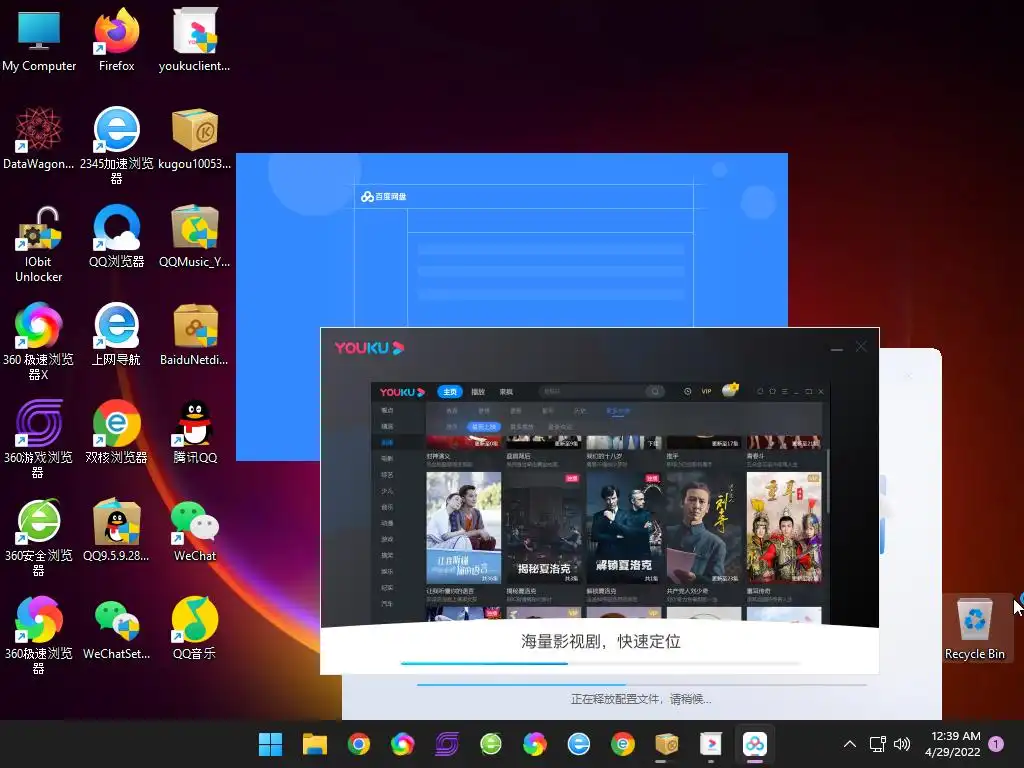Open 360安全浏览器 desktop shortcut
The image size is (1024, 768).
[x=39, y=537]
